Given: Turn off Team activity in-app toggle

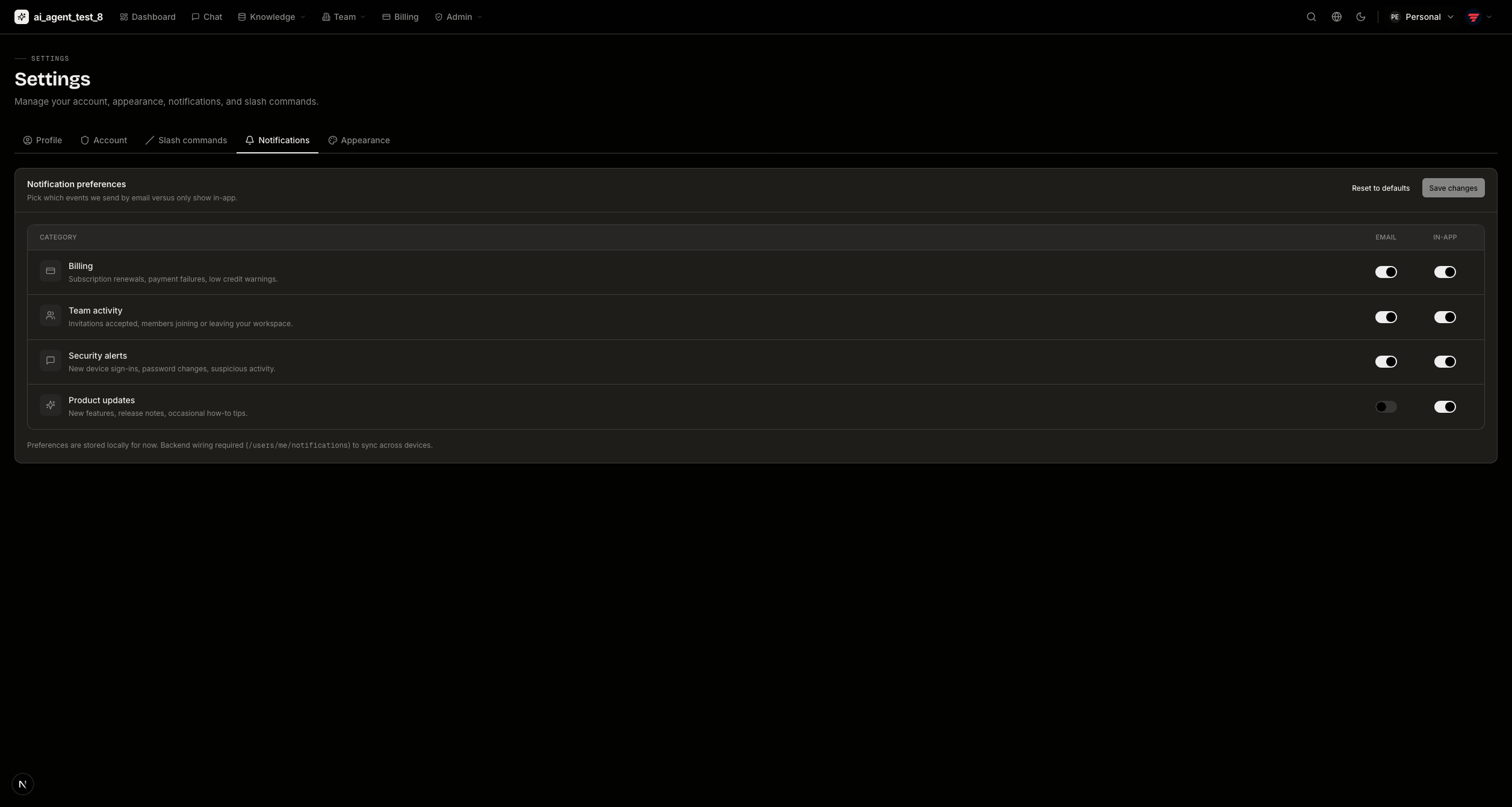Looking at the screenshot, I should tap(1445, 317).
